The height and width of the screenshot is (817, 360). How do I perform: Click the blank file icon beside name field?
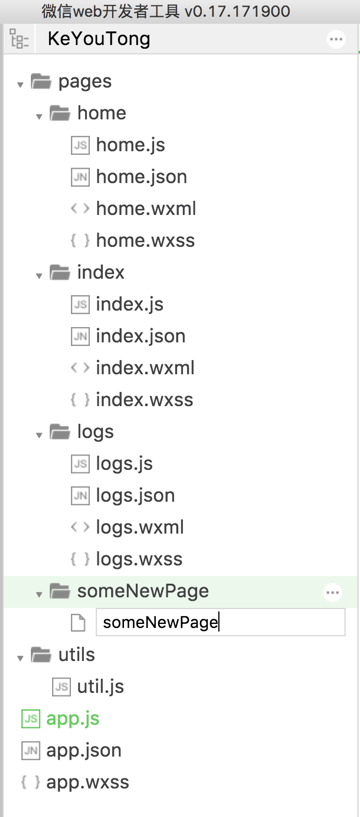click(78, 623)
